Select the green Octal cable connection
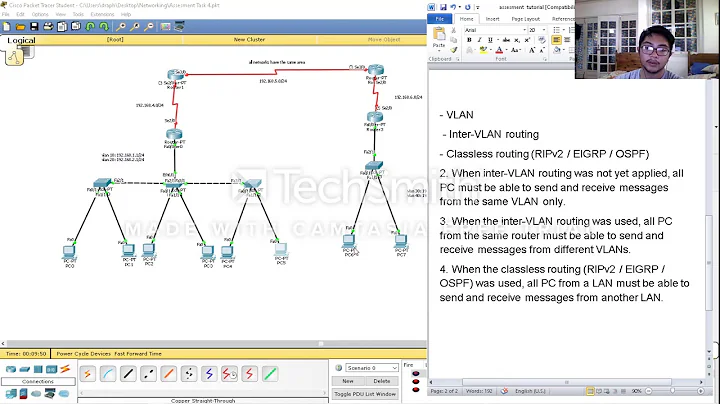This screenshot has width=720, height=404. pyautogui.click(x=270, y=374)
